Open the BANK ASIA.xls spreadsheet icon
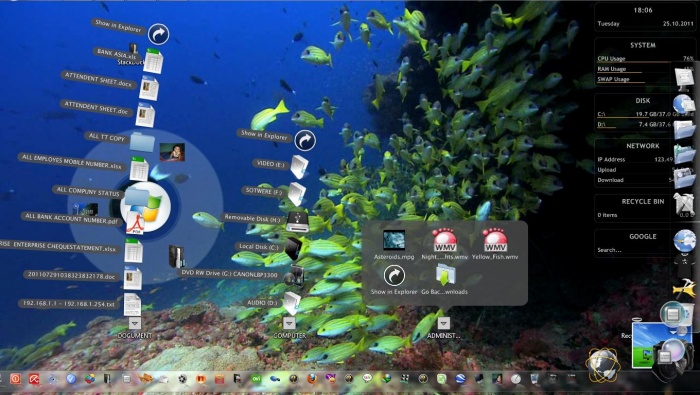 153,61
